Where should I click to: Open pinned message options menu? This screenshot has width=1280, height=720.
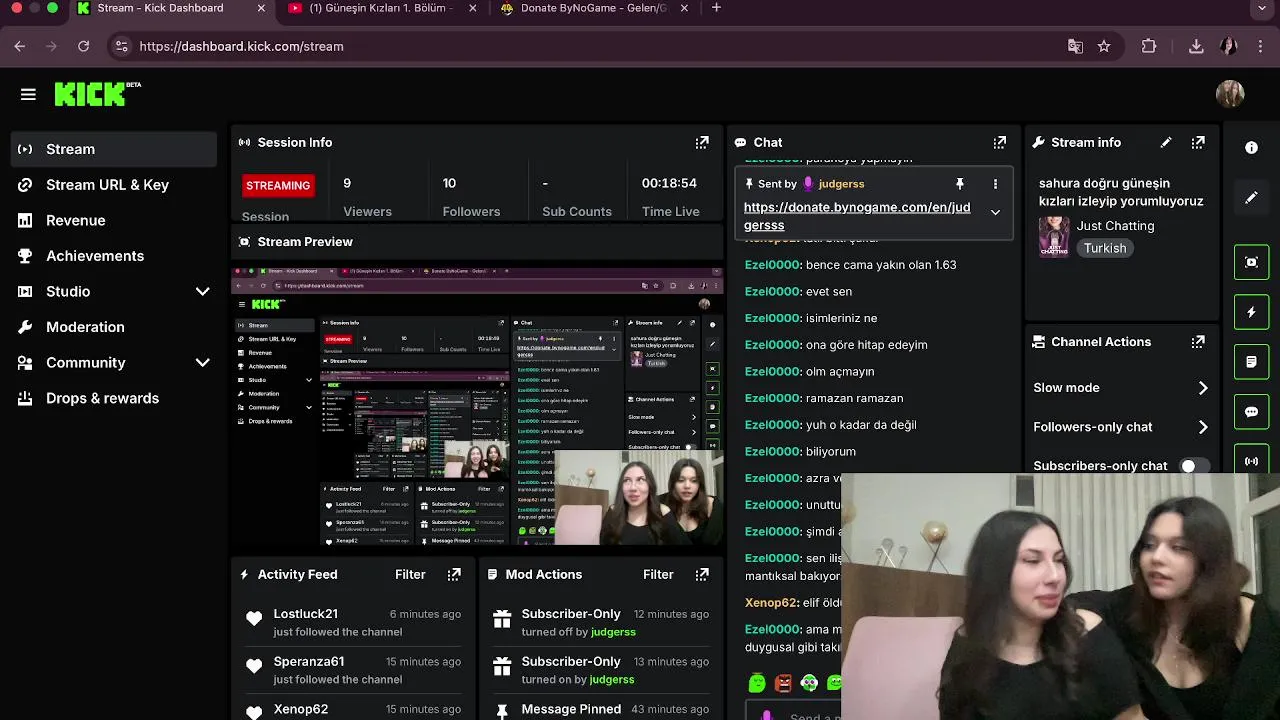click(x=995, y=184)
